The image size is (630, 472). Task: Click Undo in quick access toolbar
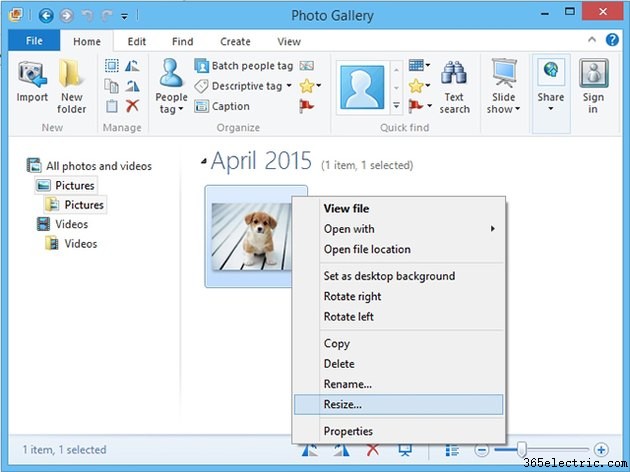(x=87, y=16)
